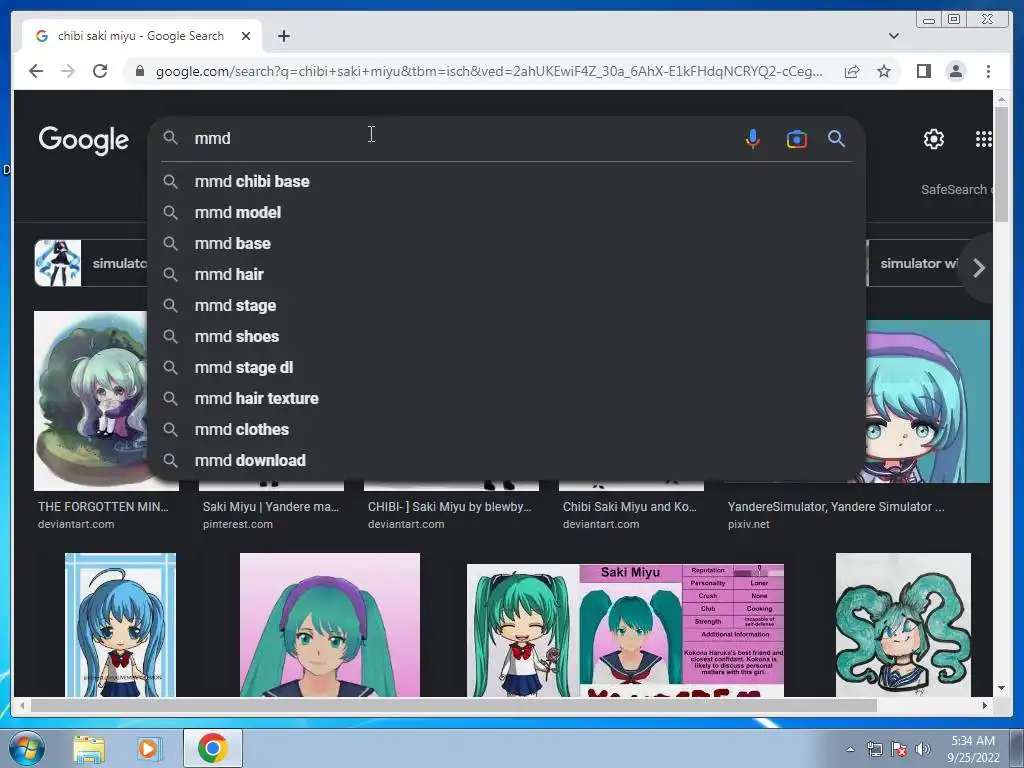Open "YandereSimulator, Yandere Simulator ..." link
This screenshot has width=1024, height=768.
(836, 506)
